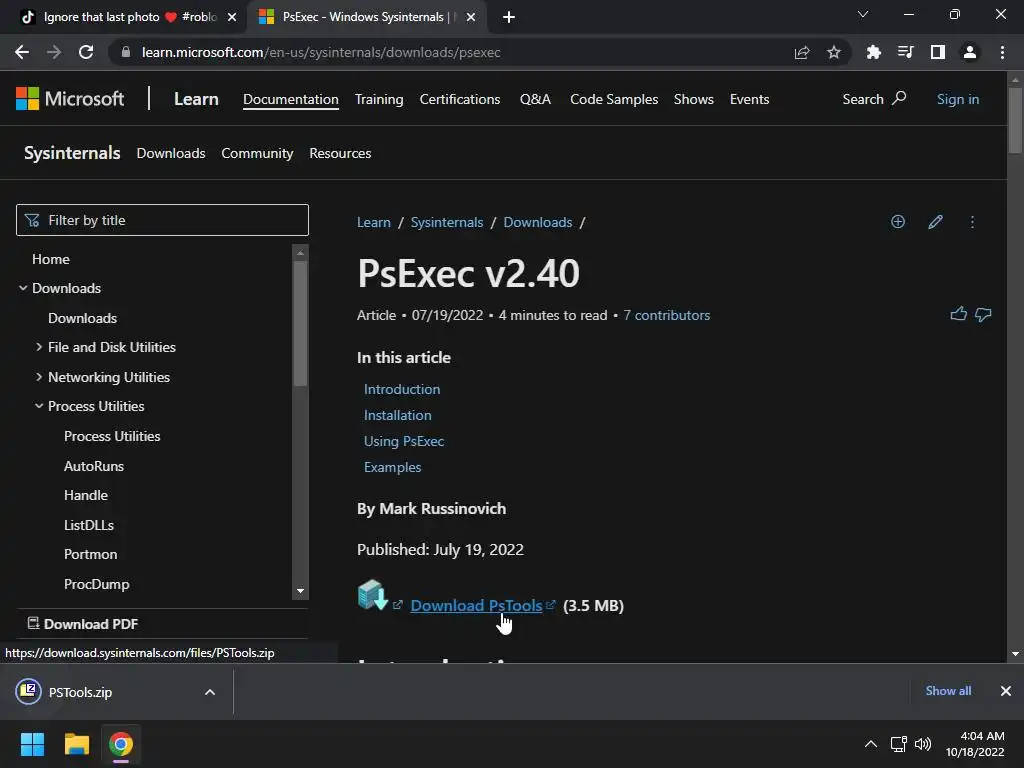The width and height of the screenshot is (1024, 768).
Task: Click the Microsoft logo
Action: (70, 99)
